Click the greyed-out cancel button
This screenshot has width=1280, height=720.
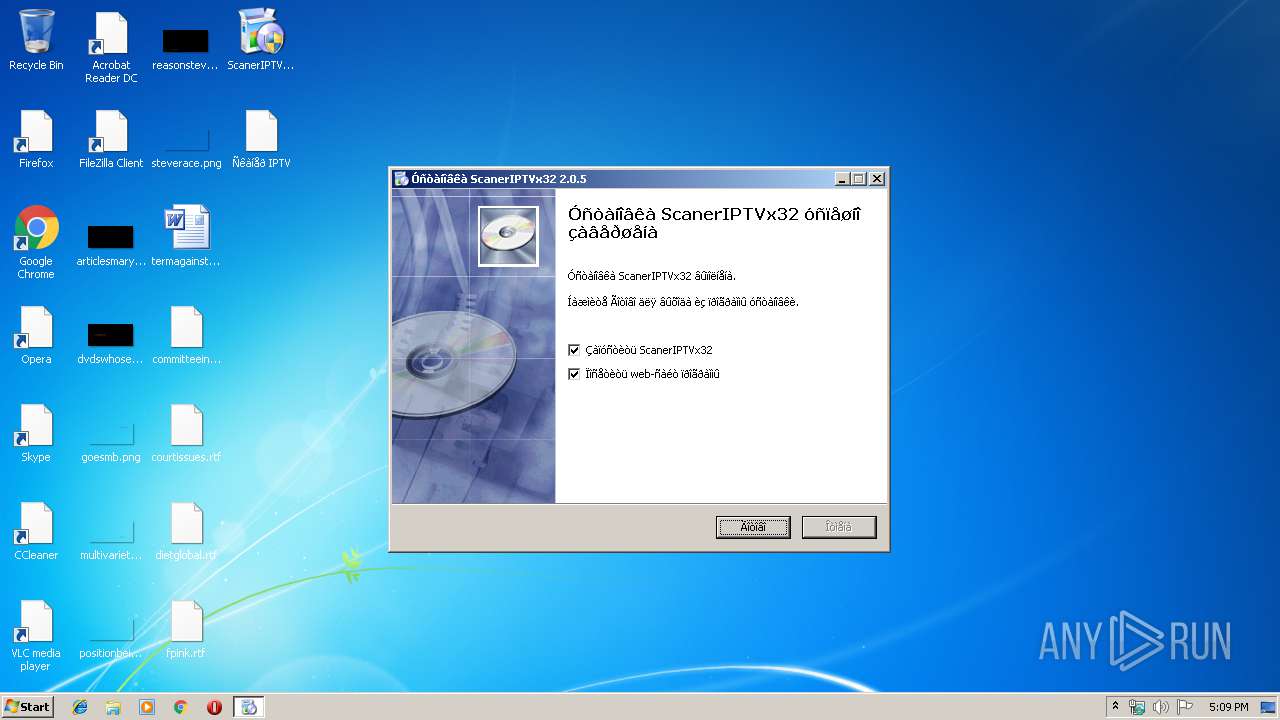(839, 527)
